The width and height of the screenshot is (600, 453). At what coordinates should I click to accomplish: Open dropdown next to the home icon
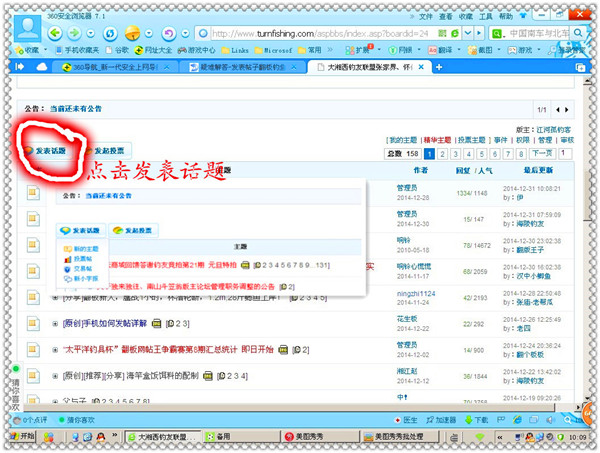[x=148, y=34]
